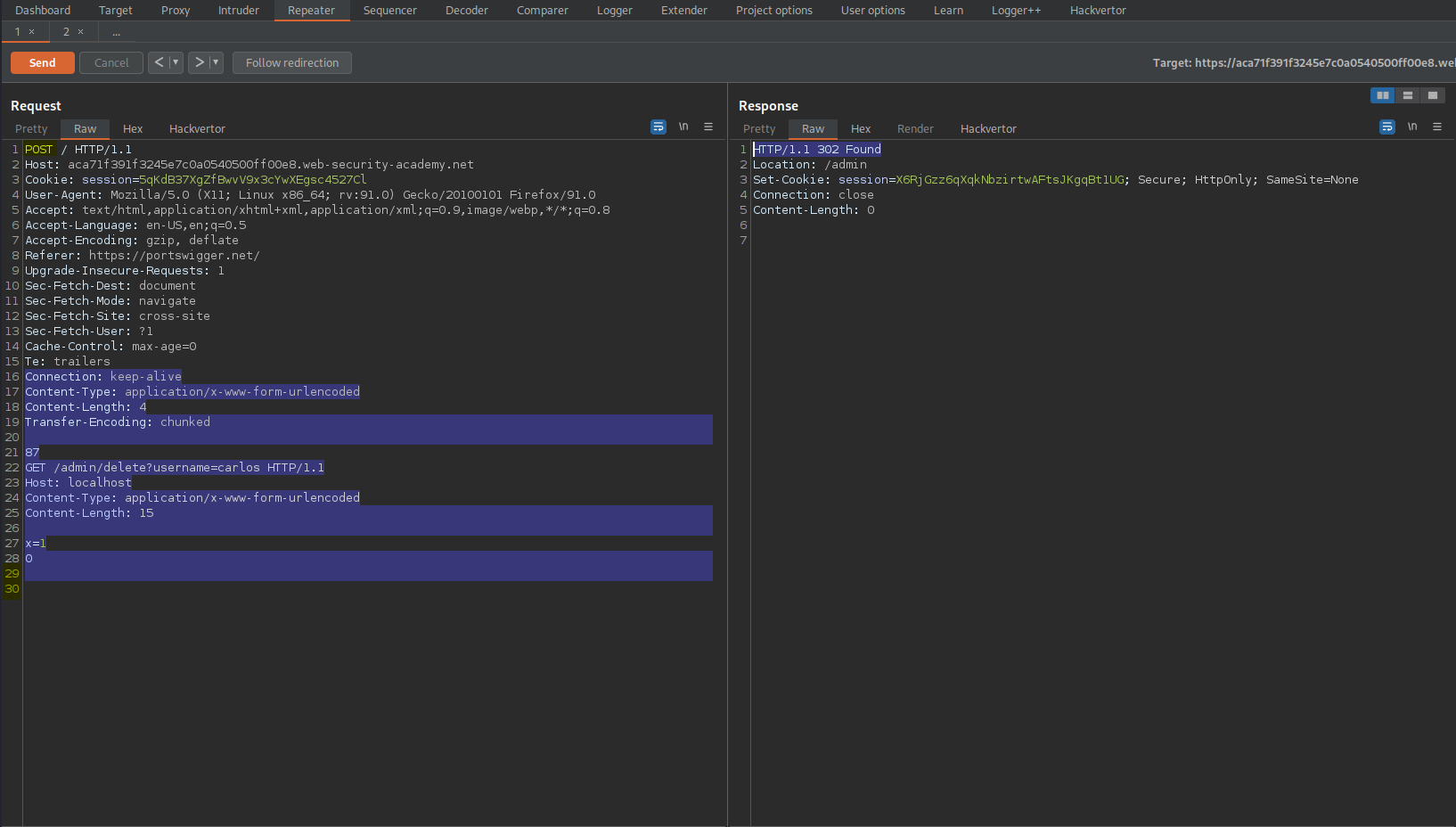This screenshot has height=827, width=1456.
Task: Switch Response view to Render
Action: [915, 129]
